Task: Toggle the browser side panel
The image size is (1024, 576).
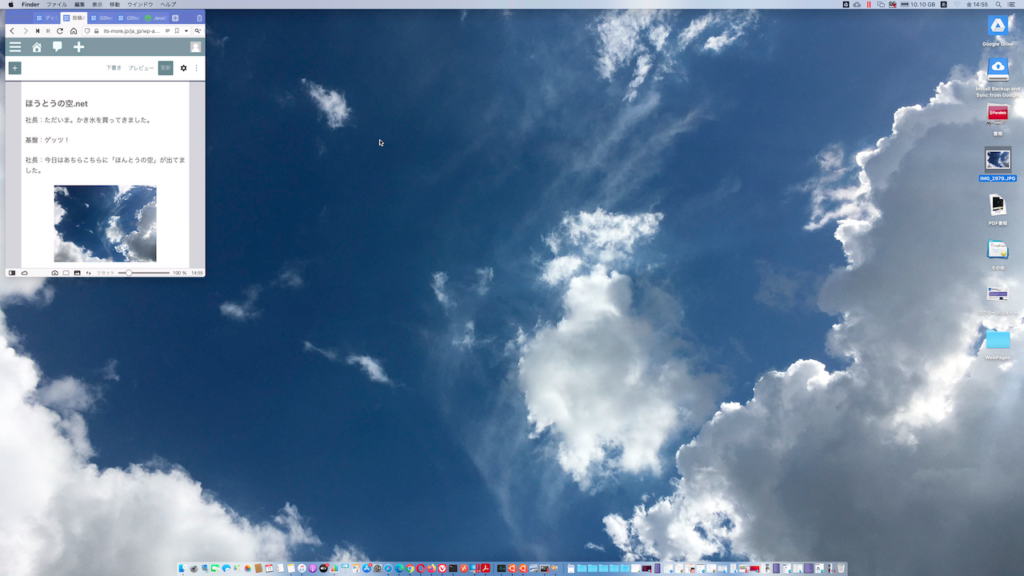Action: (12, 272)
